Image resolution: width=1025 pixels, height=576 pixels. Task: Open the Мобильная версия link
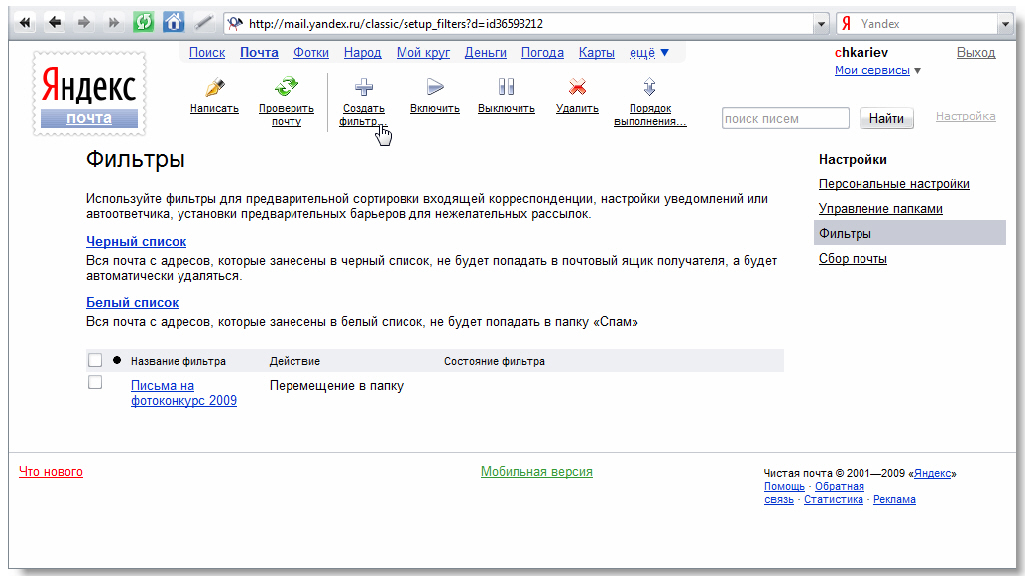[537, 471]
